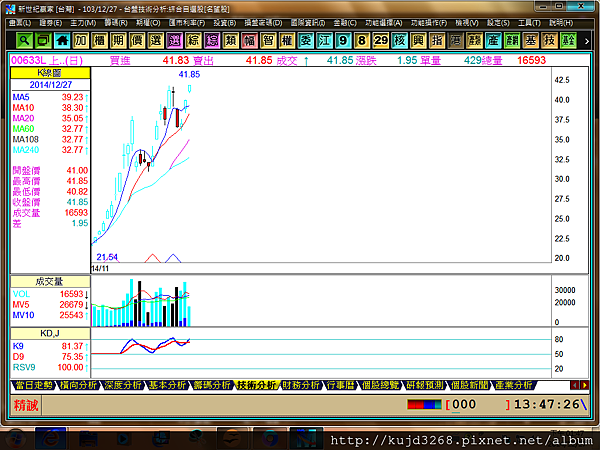Click the 加 toolbar button
600x450 pixels.
coord(80,40)
